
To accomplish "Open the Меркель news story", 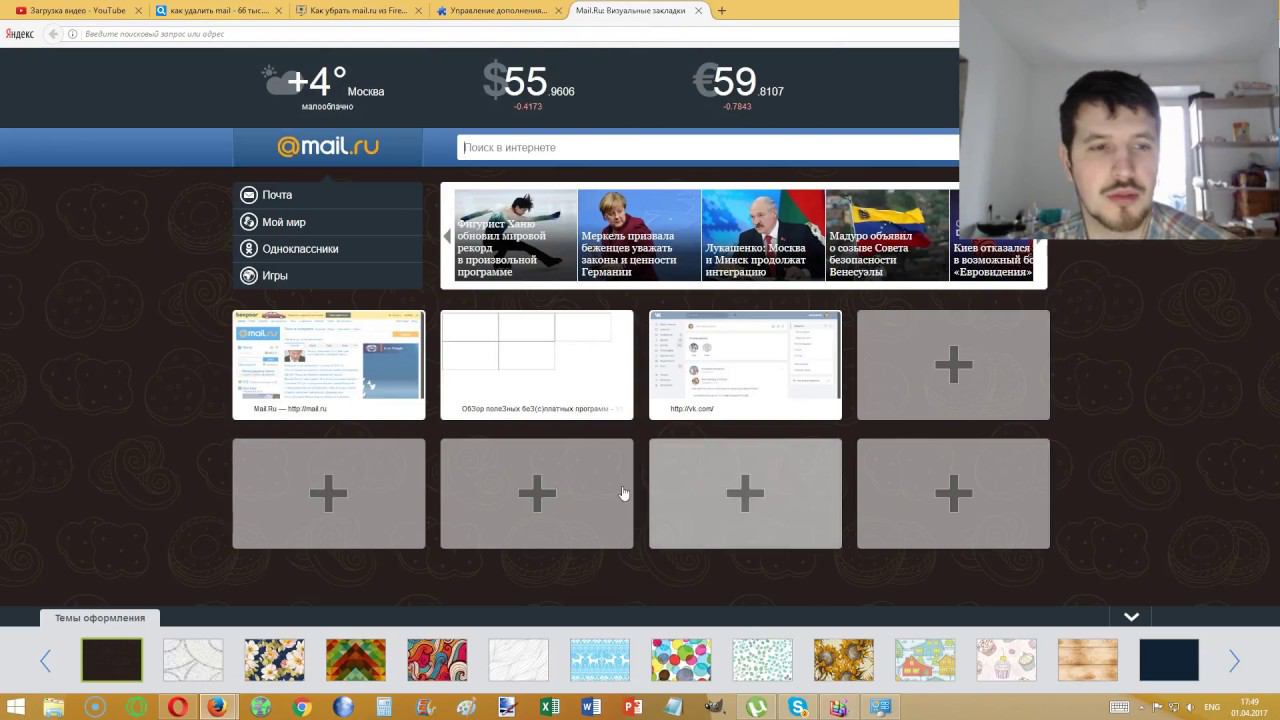I will click(639, 235).
